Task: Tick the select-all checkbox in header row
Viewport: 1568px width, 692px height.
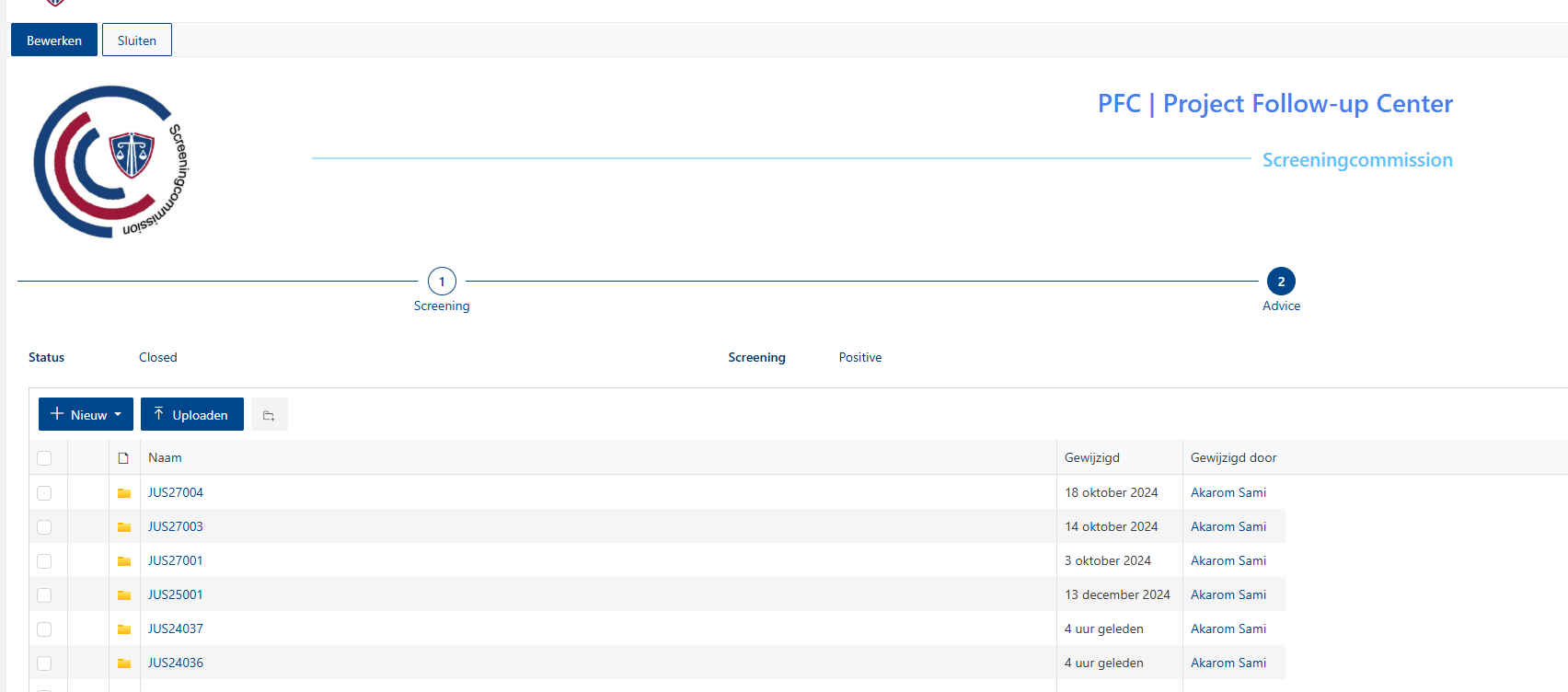Action: click(x=44, y=458)
